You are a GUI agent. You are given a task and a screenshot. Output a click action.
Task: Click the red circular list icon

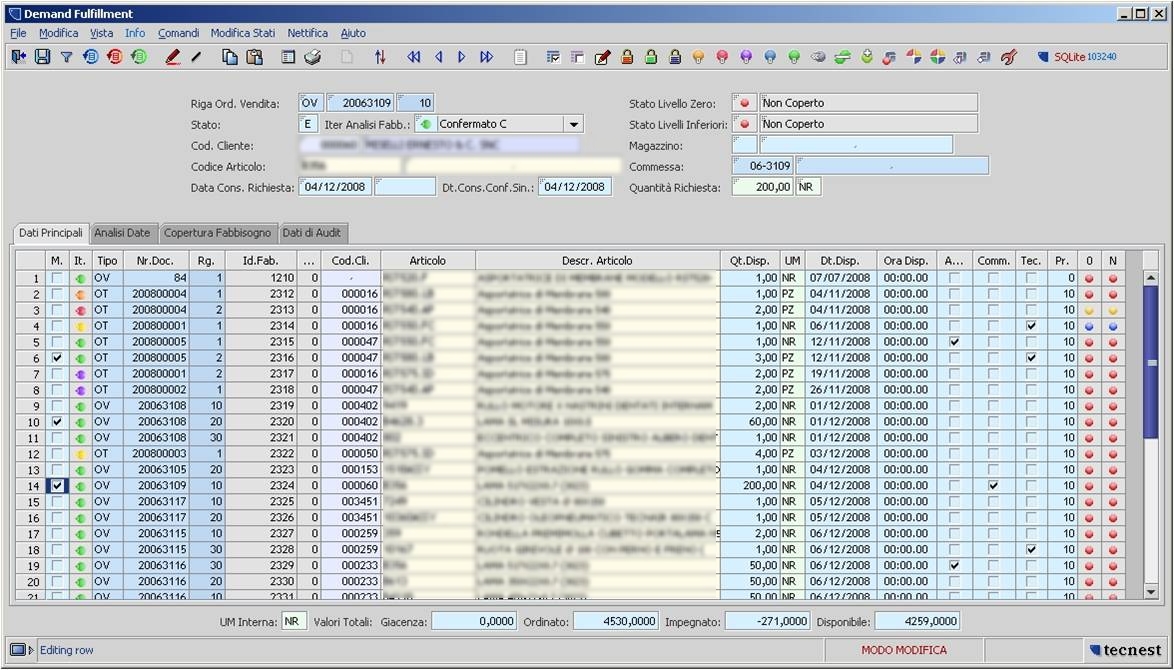(115, 57)
